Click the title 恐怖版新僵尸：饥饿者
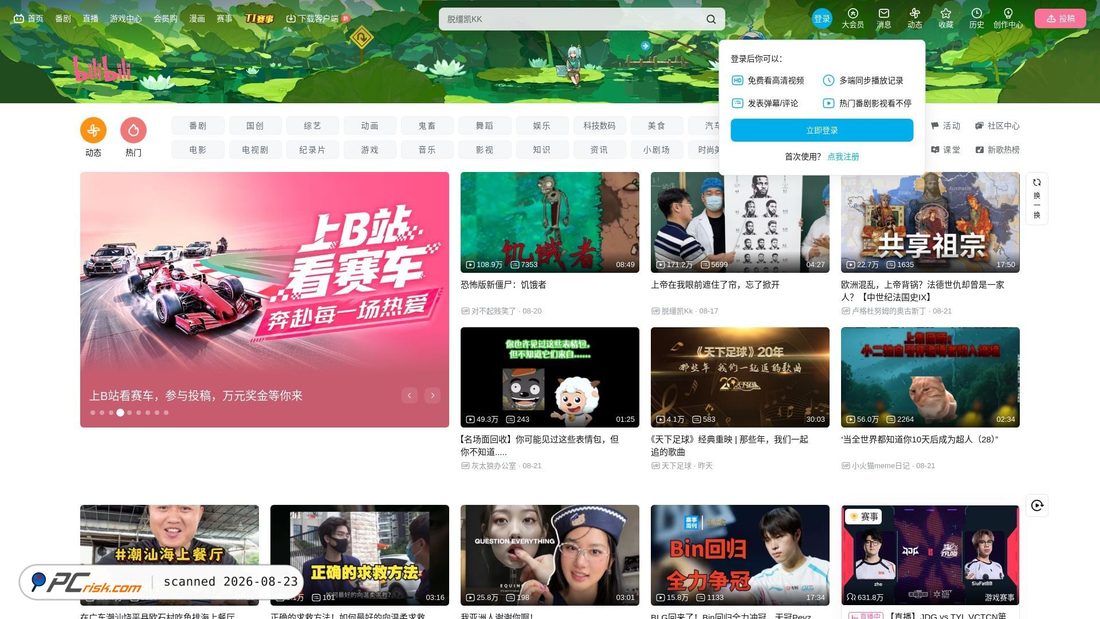 click(x=504, y=285)
